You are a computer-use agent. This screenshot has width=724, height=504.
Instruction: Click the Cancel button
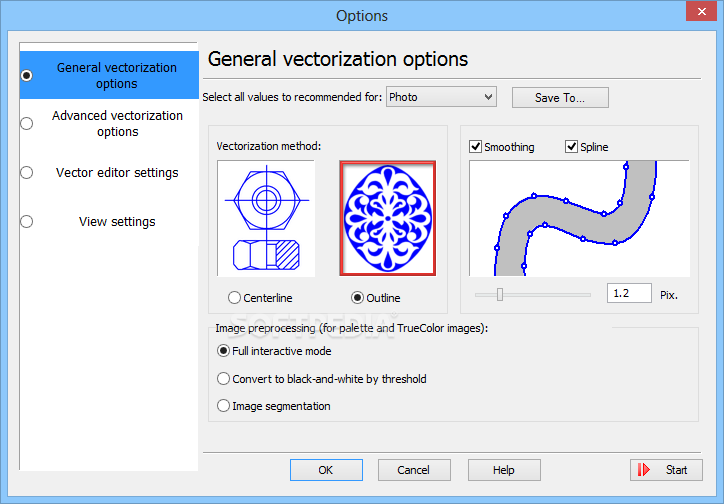(x=414, y=470)
